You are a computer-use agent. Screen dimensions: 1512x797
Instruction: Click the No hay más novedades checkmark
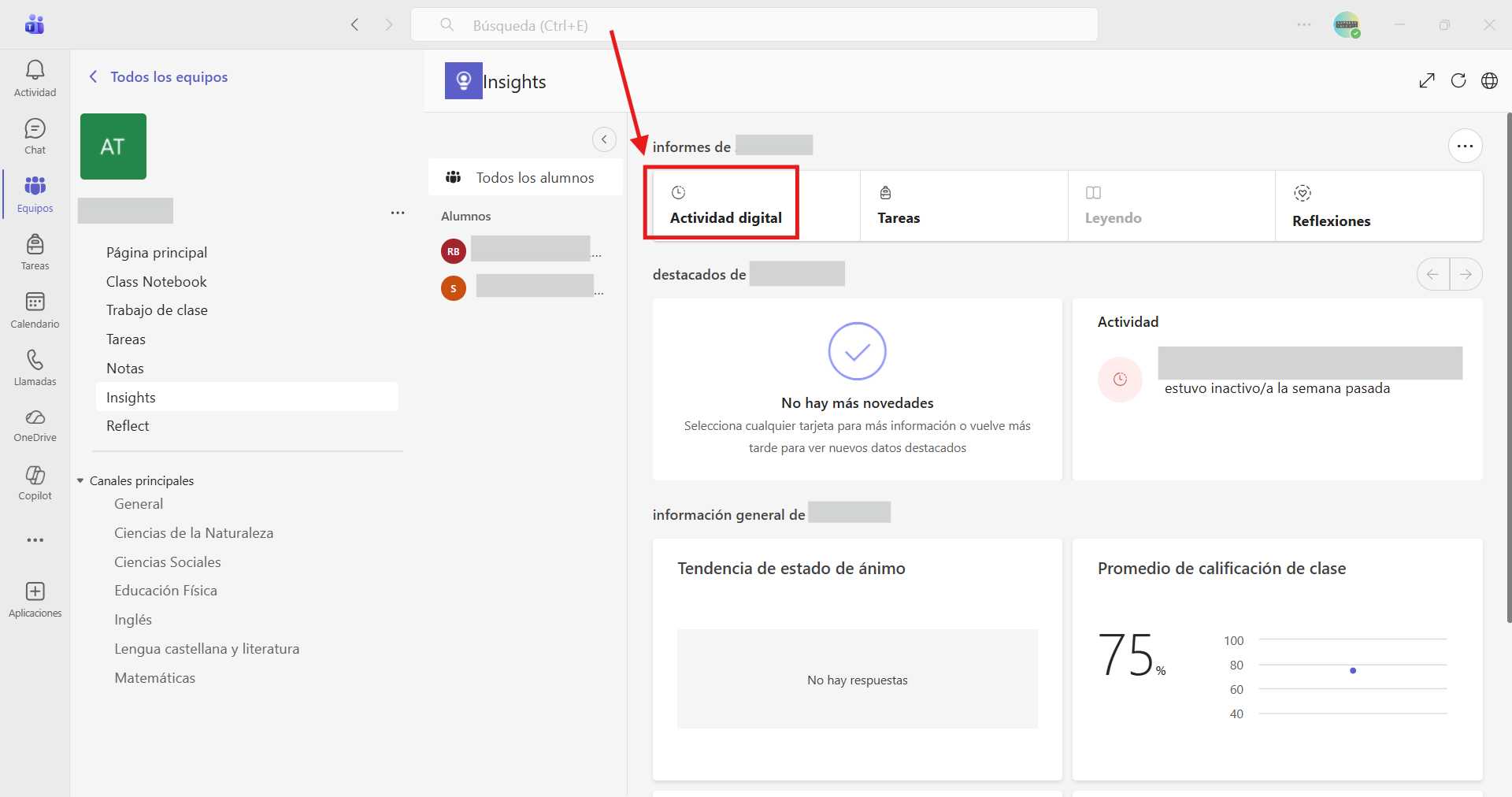tap(857, 351)
